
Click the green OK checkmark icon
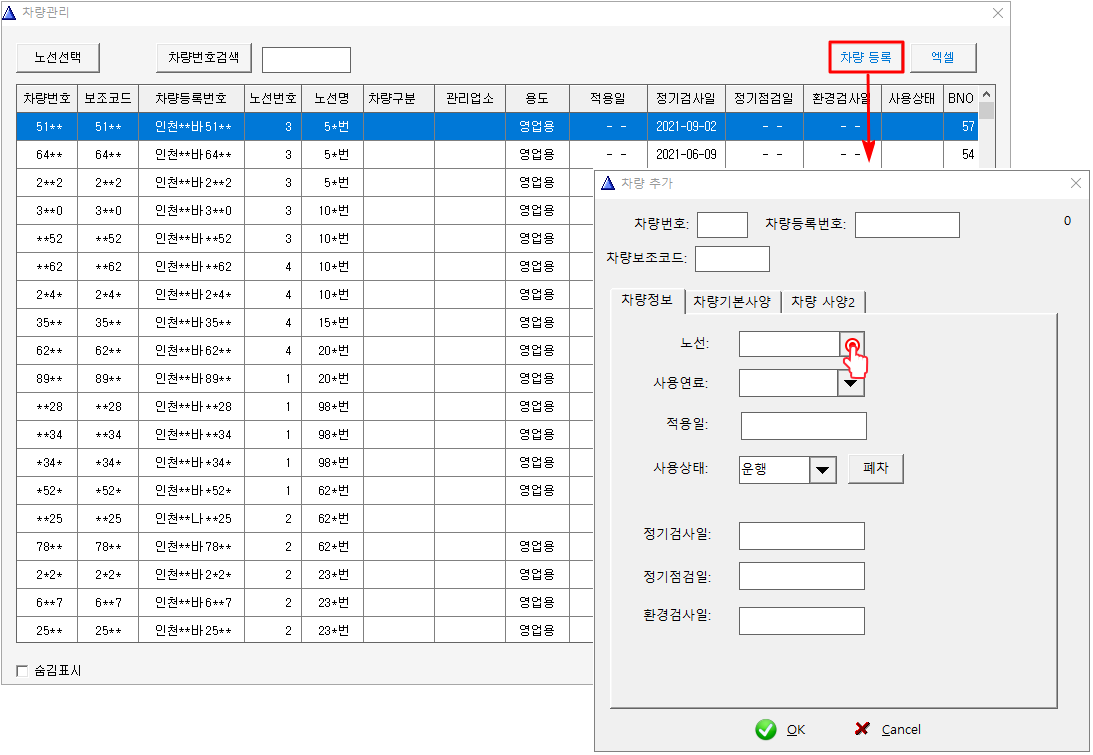click(x=765, y=729)
